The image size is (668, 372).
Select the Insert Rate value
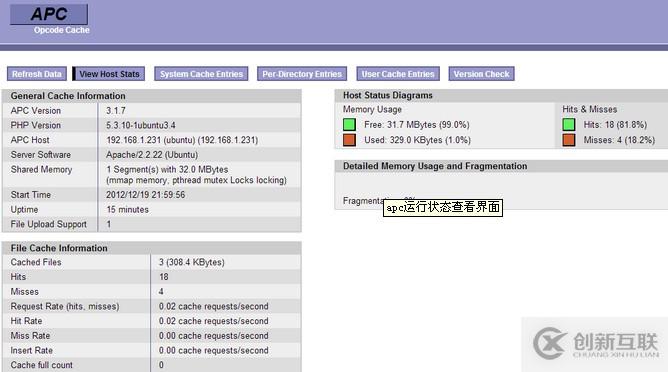[213, 350]
